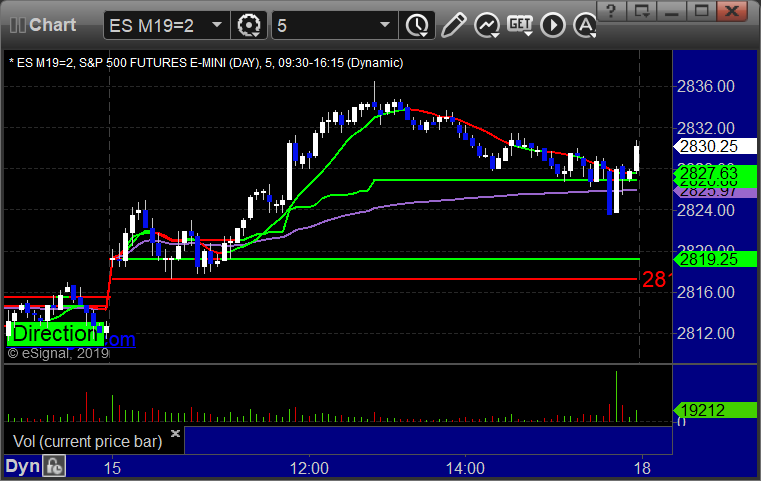The image size is (761, 481).
Task: Click the Vol (current price bar) label
Action: pyautogui.click(x=87, y=441)
